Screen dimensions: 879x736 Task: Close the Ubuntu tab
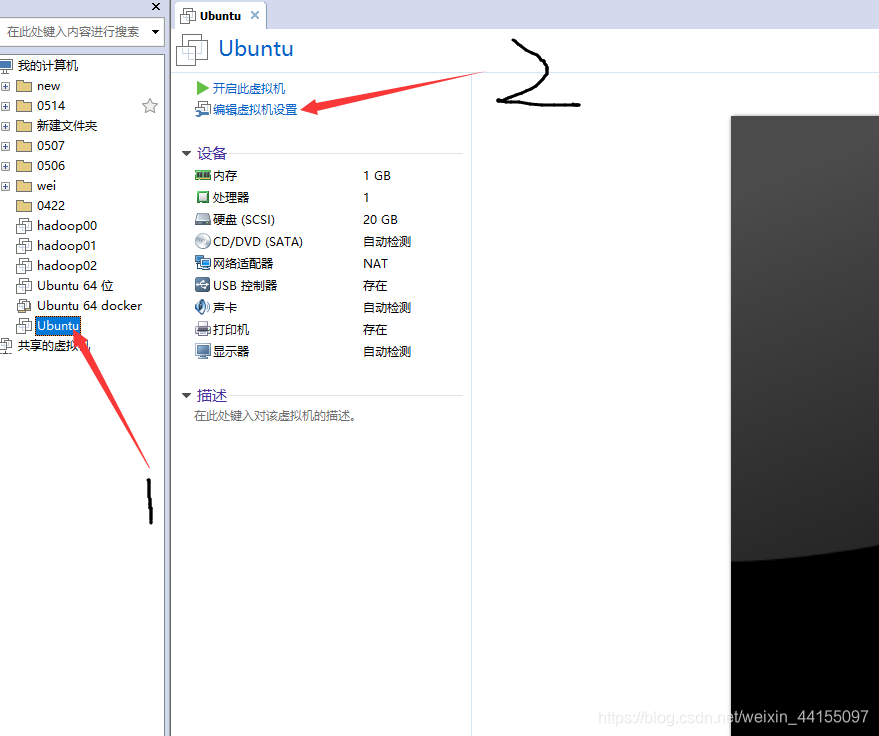pos(255,15)
